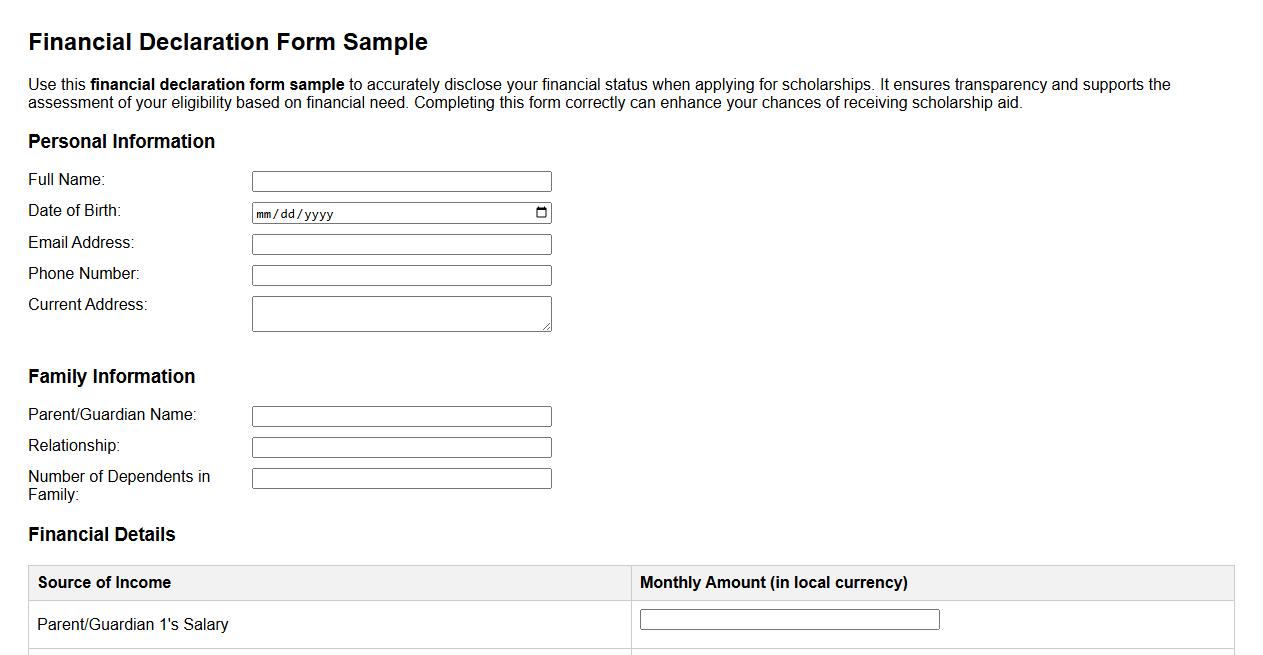Click the Parent/Guardian Name input field
This screenshot has height=655, width=1263.
point(401,416)
